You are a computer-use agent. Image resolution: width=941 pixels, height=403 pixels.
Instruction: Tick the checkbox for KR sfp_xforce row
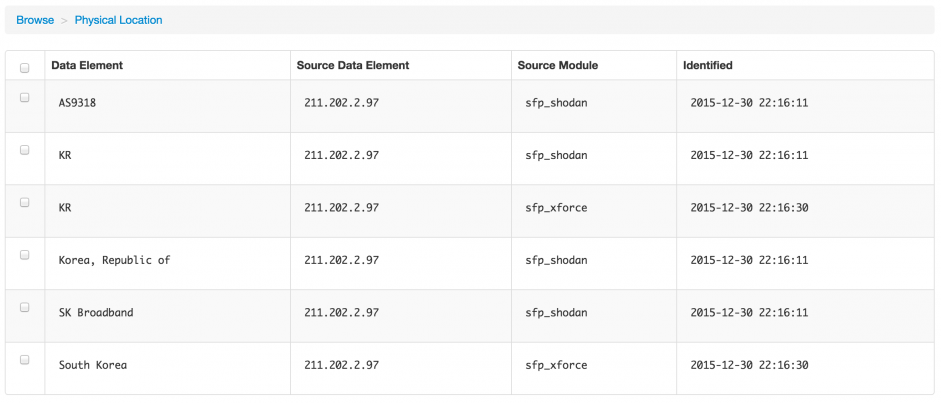click(x=25, y=202)
